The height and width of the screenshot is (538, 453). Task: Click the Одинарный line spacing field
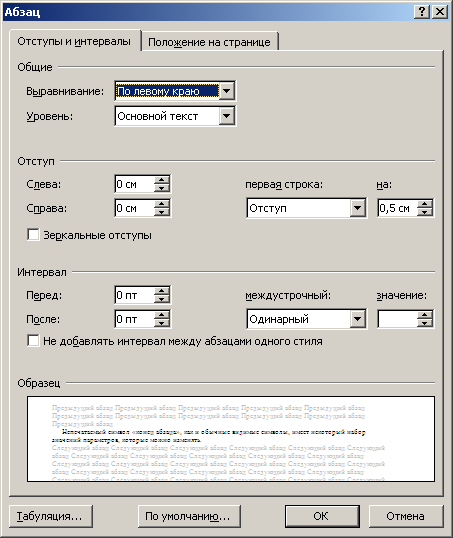pos(299,319)
